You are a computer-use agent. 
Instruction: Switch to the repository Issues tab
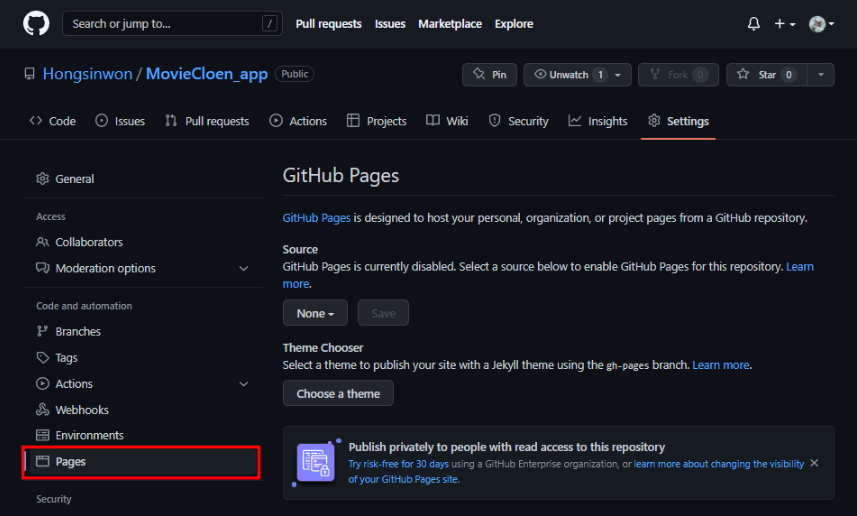pos(120,121)
